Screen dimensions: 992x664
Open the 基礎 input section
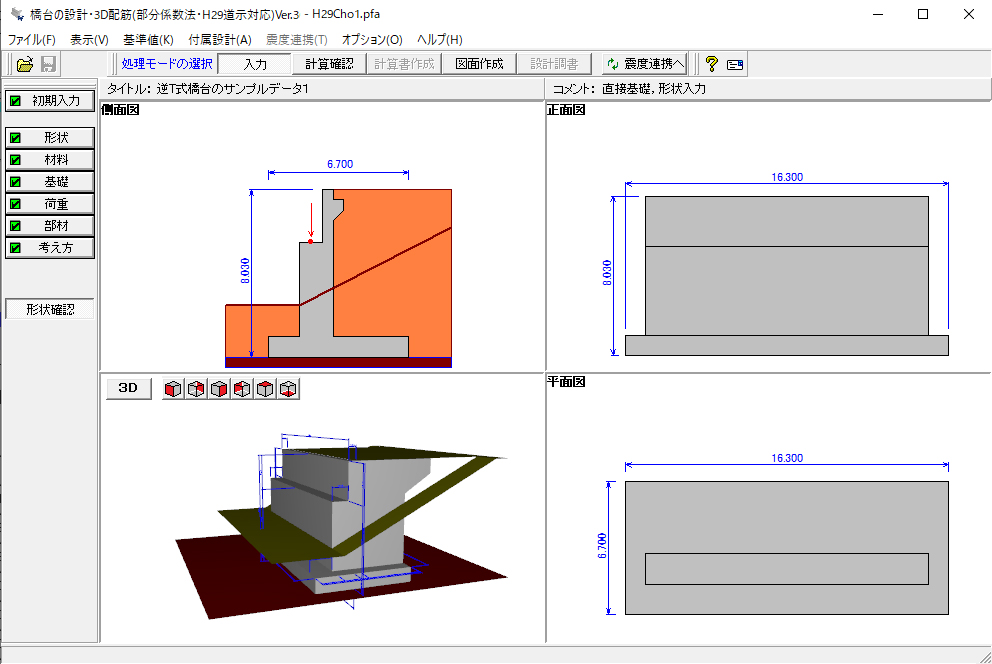click(50, 181)
